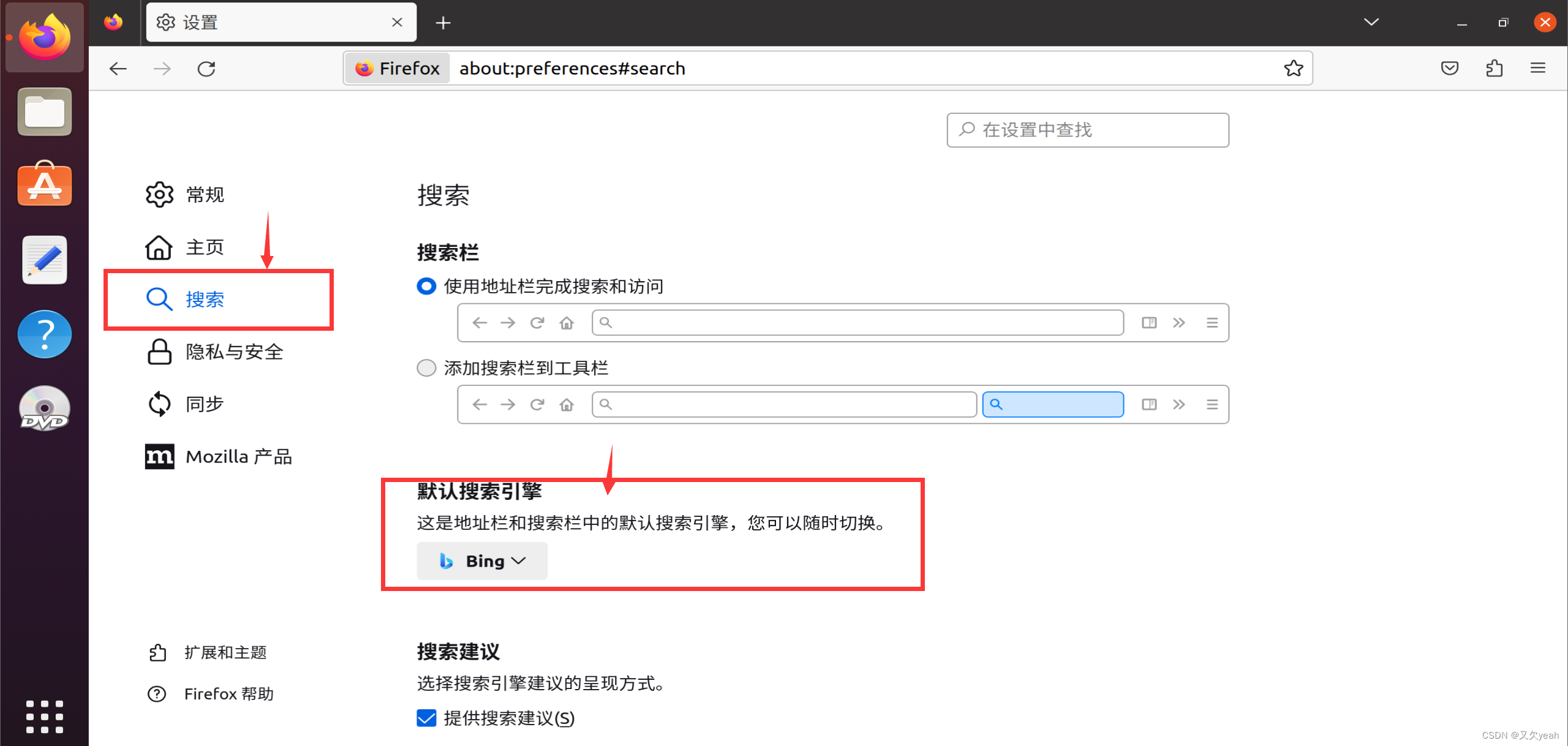The width and height of the screenshot is (1568, 746).
Task: Open the extensions puzzle icon in toolbar
Action: tap(1494, 68)
